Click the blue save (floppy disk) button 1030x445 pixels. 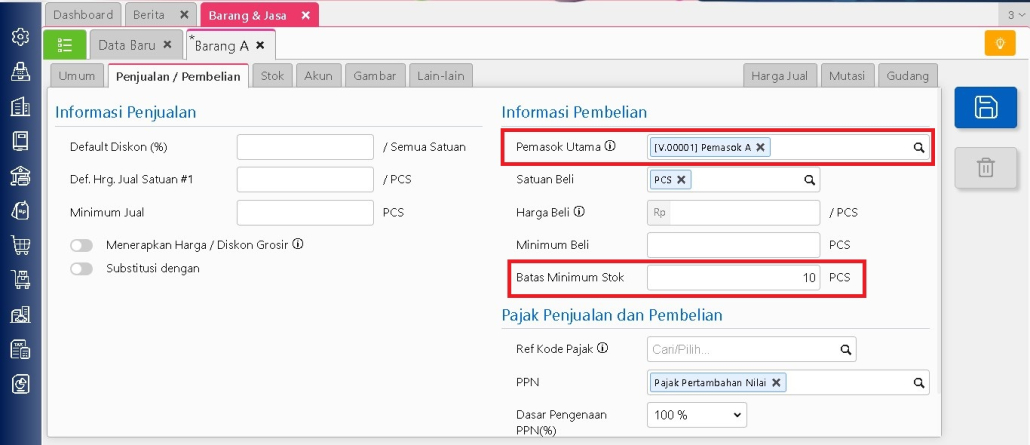point(985,108)
